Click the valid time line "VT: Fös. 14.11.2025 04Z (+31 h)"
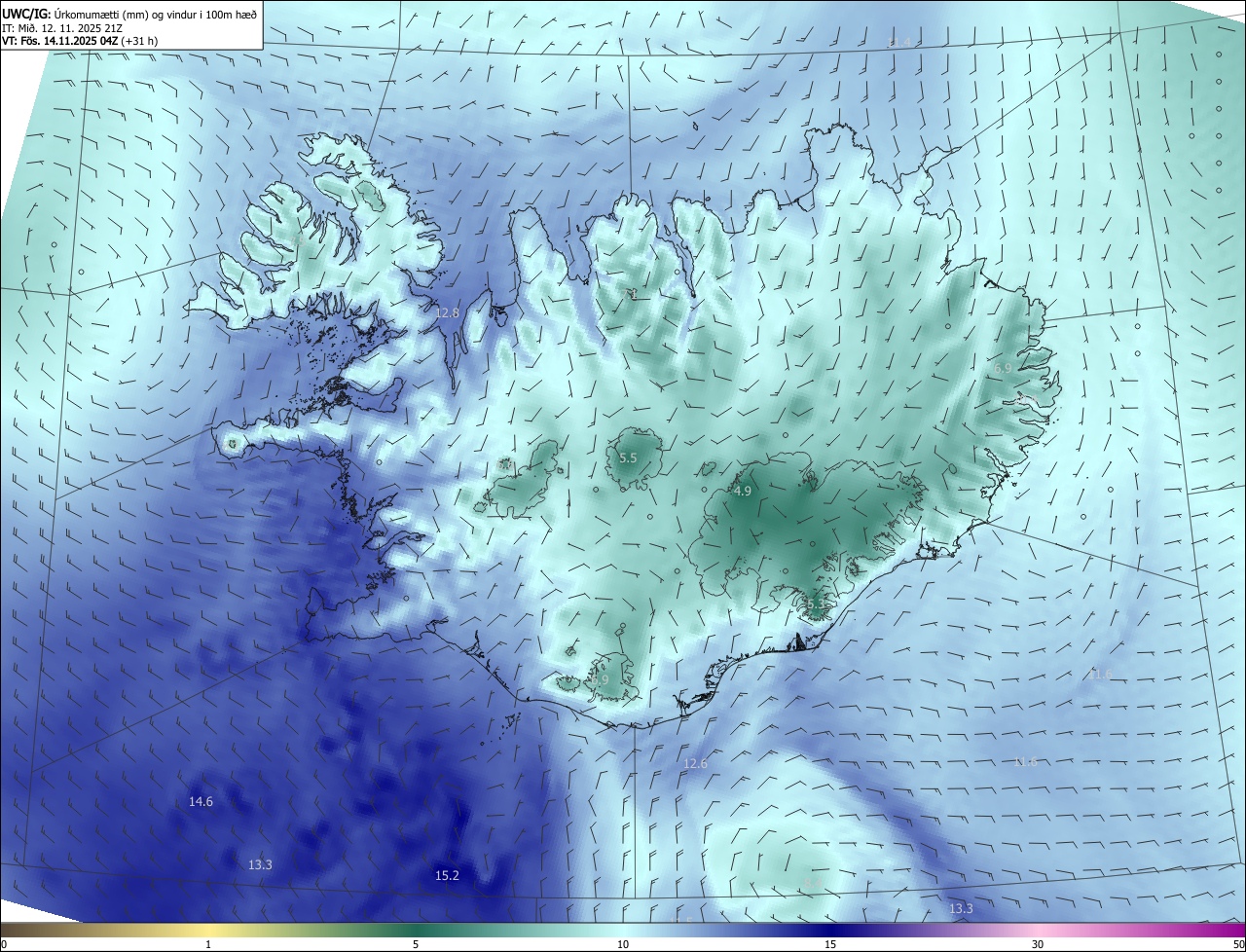This screenshot has width=1246, height=952. tap(80, 42)
